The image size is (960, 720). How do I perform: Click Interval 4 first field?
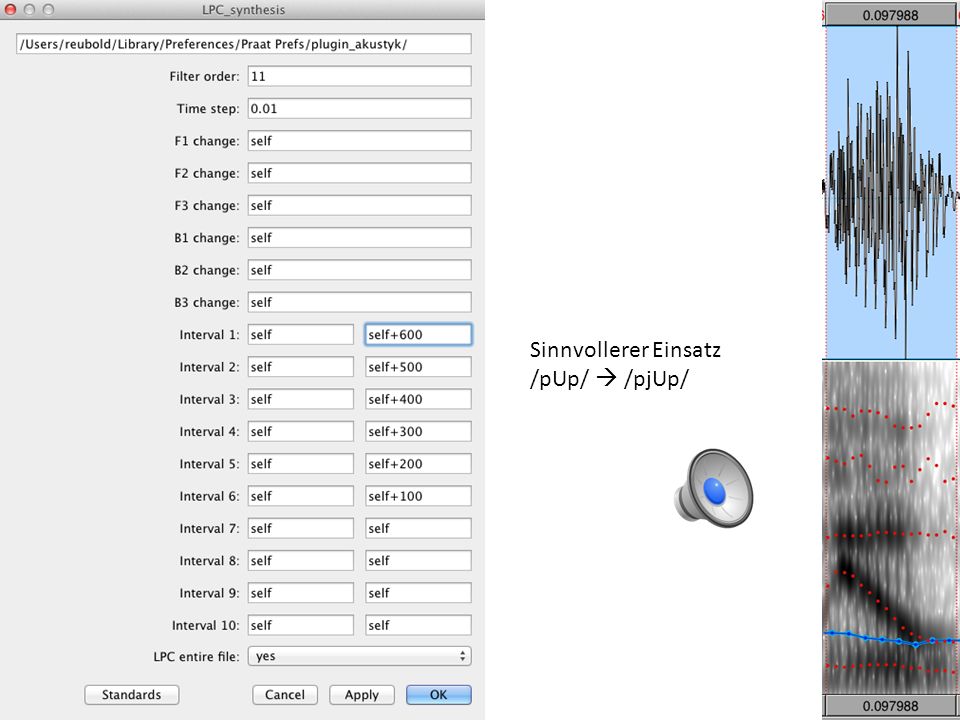[301, 432]
